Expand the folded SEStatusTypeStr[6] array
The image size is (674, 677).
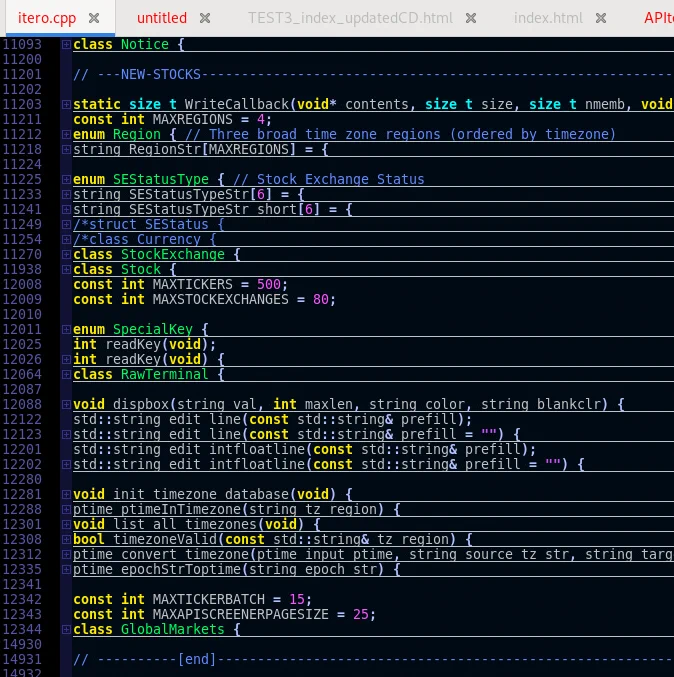point(66,194)
